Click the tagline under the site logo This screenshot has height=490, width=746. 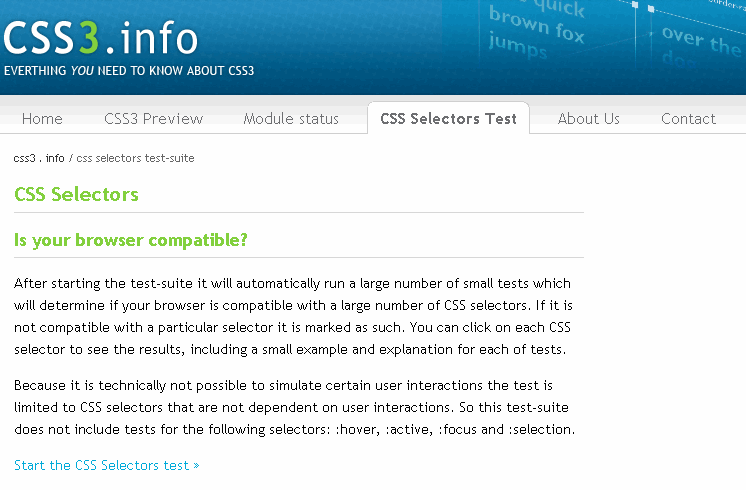(x=129, y=71)
